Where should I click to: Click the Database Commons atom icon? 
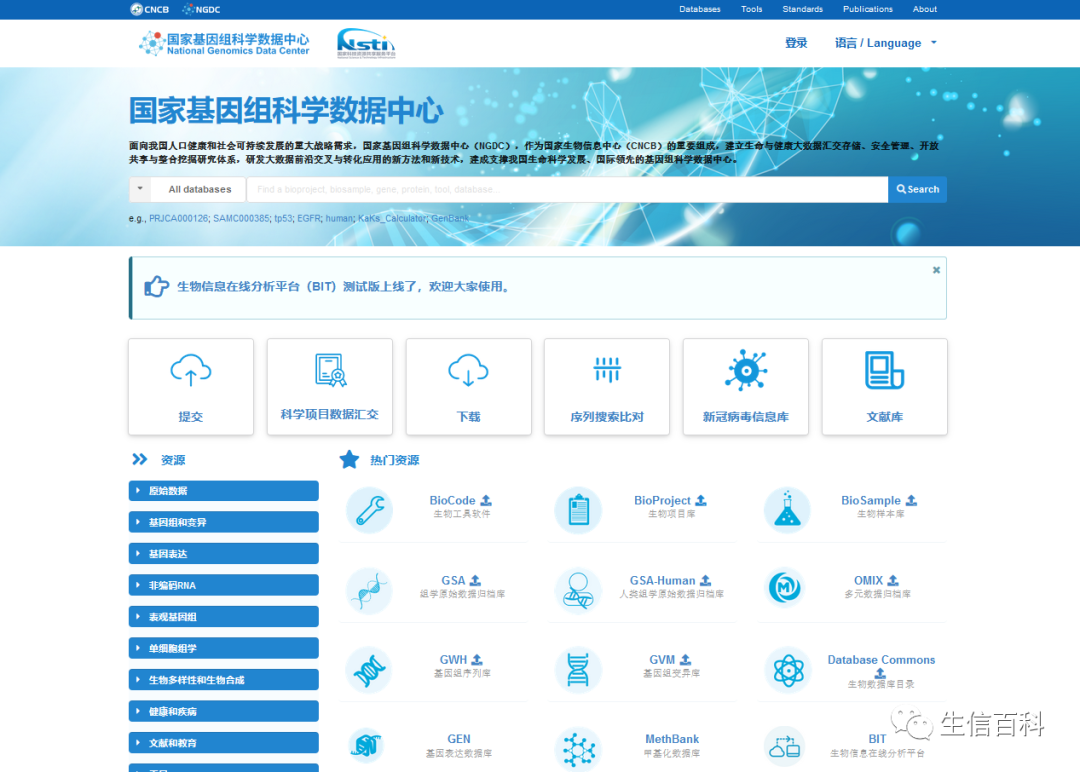pyautogui.click(x=787, y=670)
